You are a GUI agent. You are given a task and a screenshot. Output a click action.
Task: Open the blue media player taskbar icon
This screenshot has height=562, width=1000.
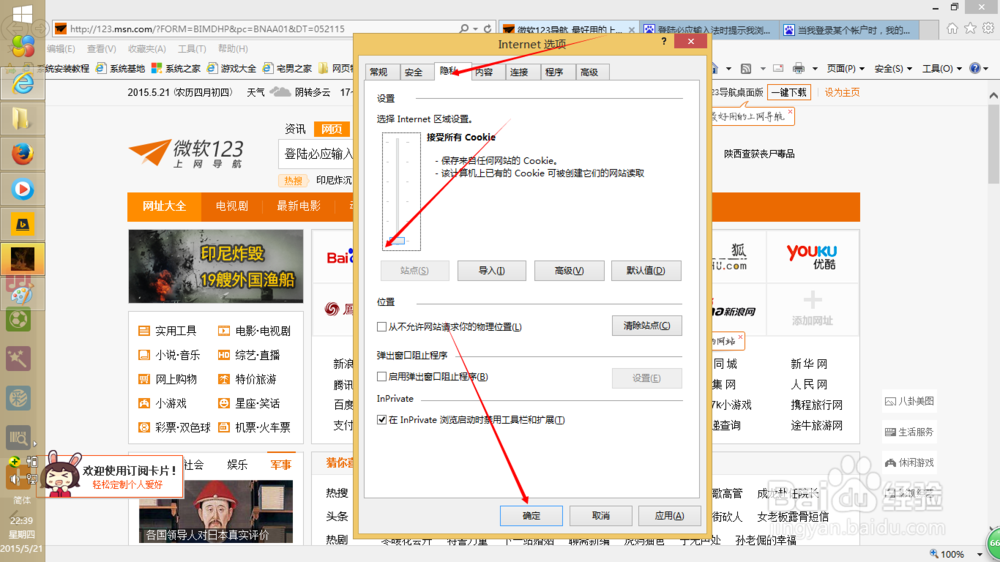click(x=22, y=189)
